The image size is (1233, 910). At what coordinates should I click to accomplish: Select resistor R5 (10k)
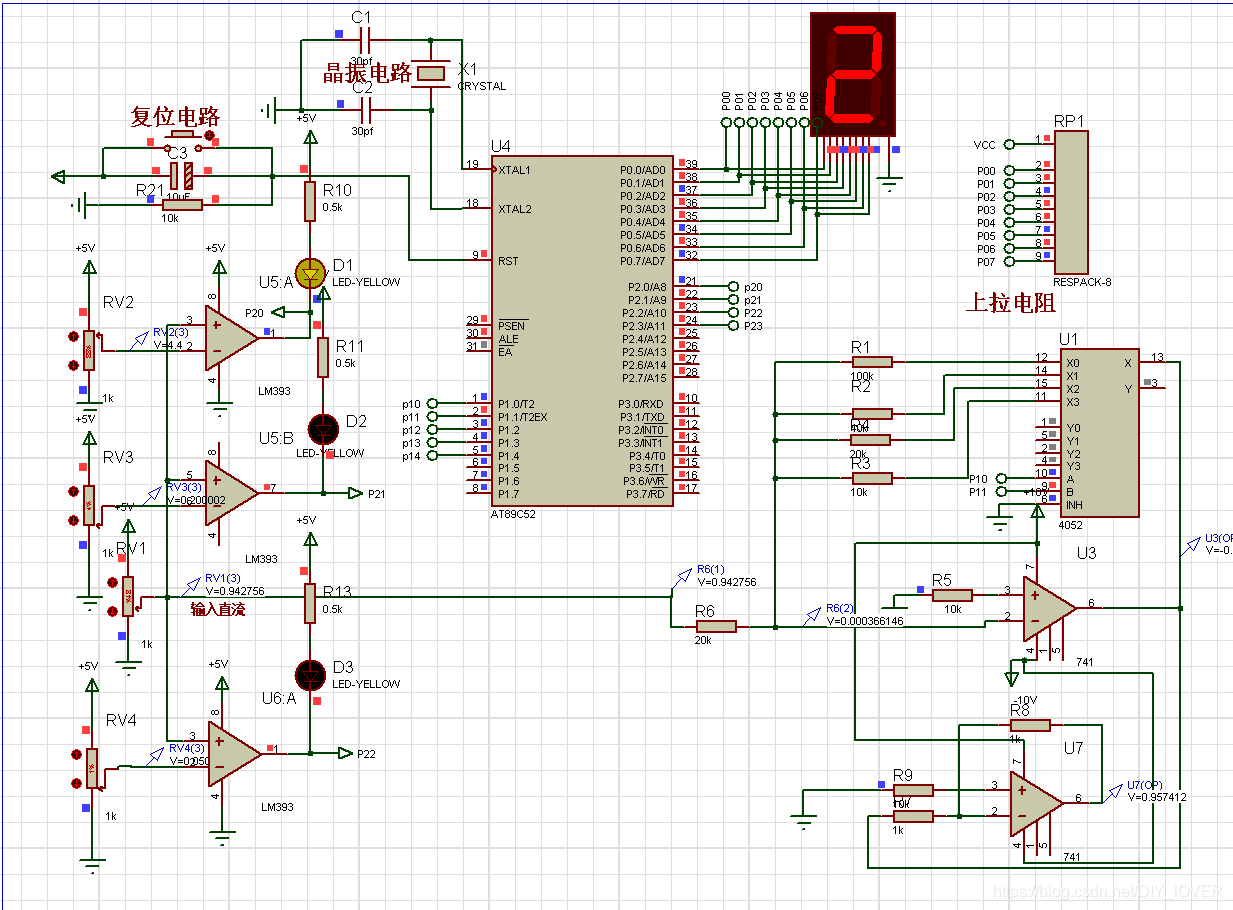pos(952,595)
